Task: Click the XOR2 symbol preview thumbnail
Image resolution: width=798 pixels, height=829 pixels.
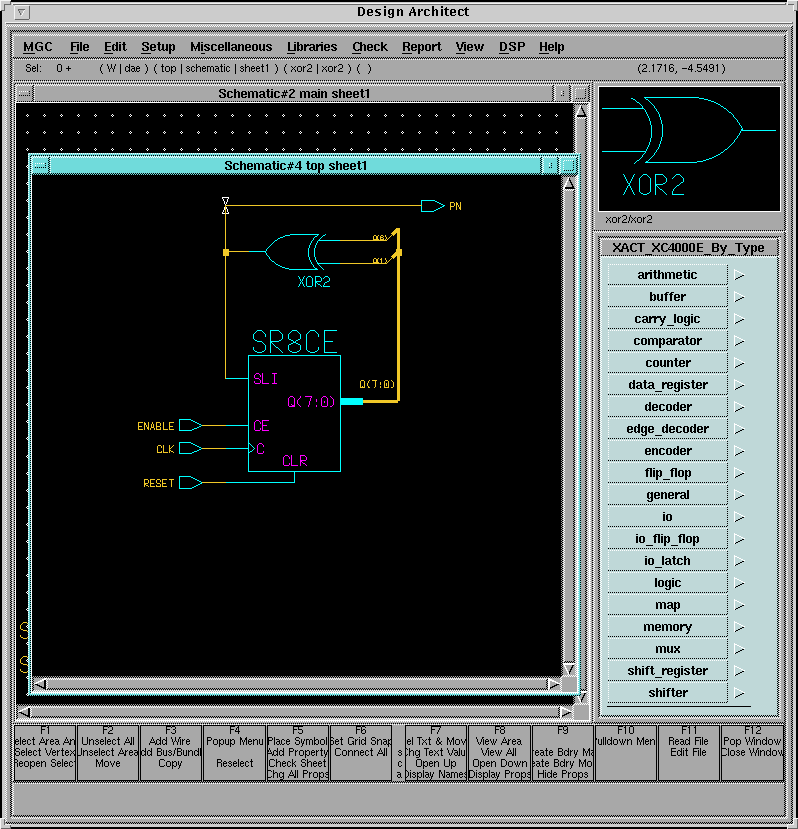Action: pos(689,147)
